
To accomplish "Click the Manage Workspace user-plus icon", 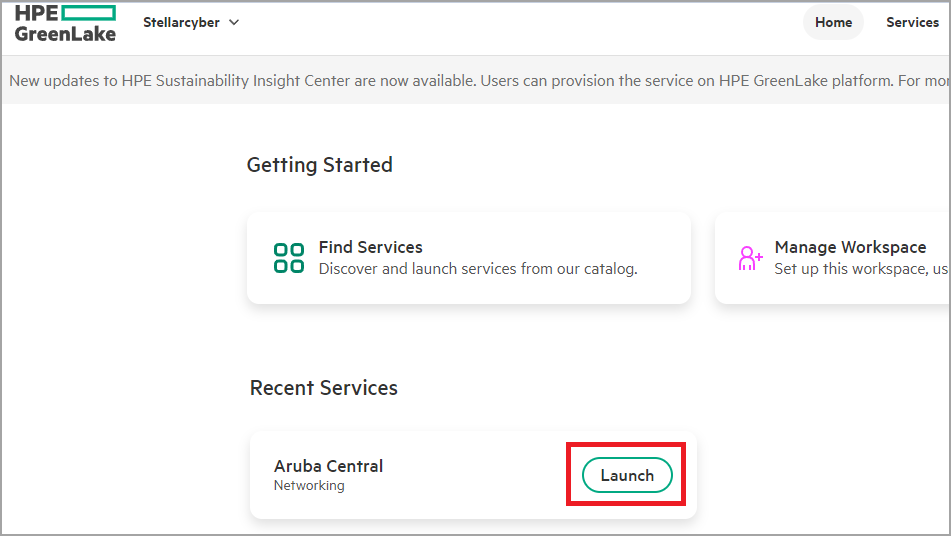I will point(750,257).
